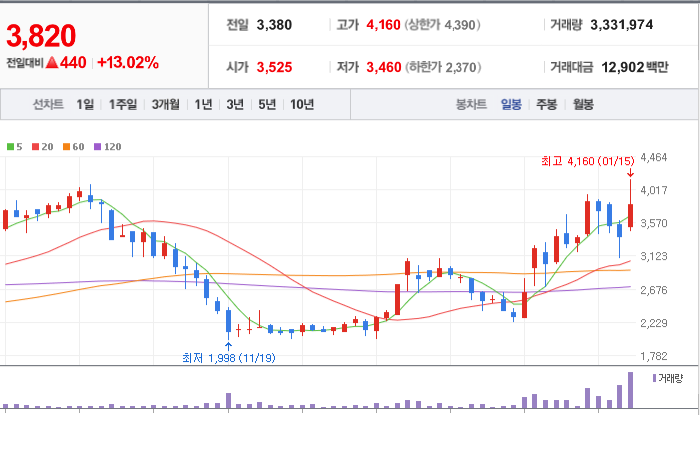Viewport: 700px width, 450px height.
Task: Click the tallest rightmost volume bar
Action: (630, 390)
